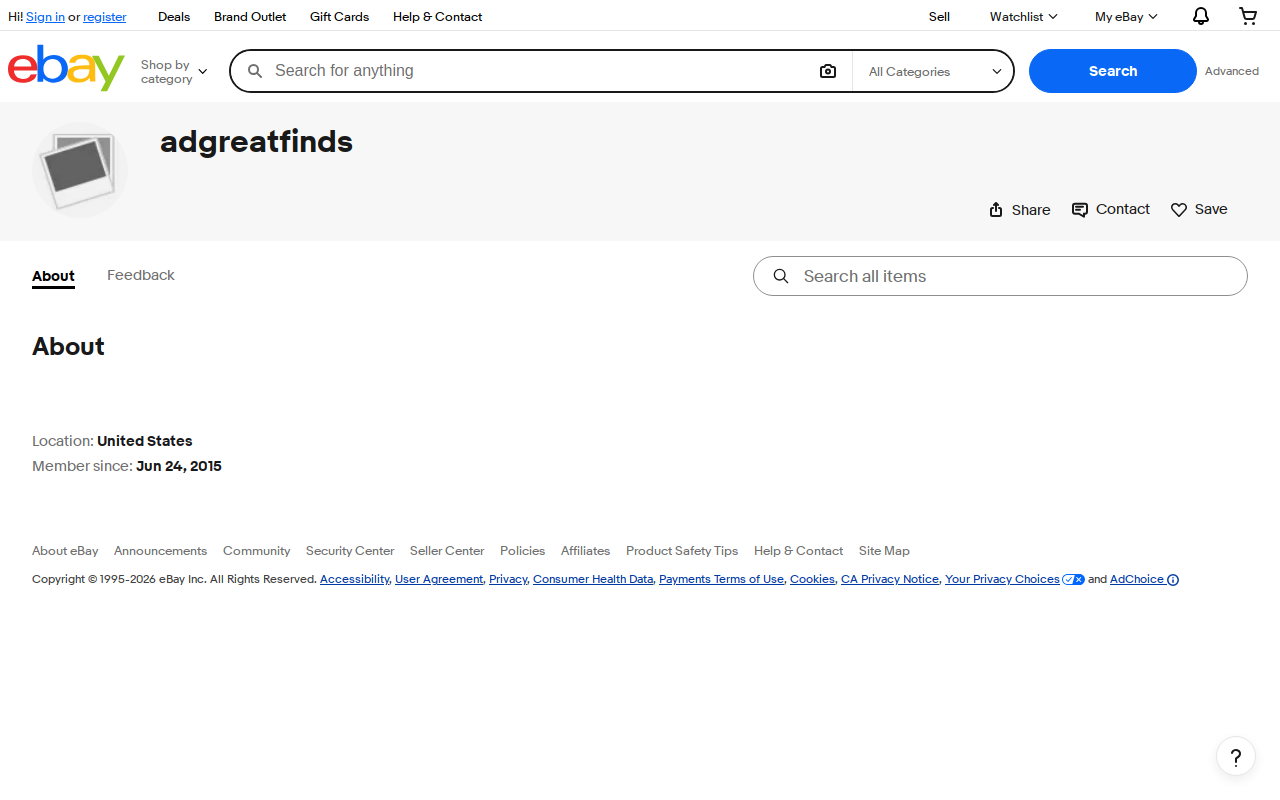Viewport: 1280px width, 800px height.
Task: Expand the My eBay menu
Action: tap(1126, 16)
